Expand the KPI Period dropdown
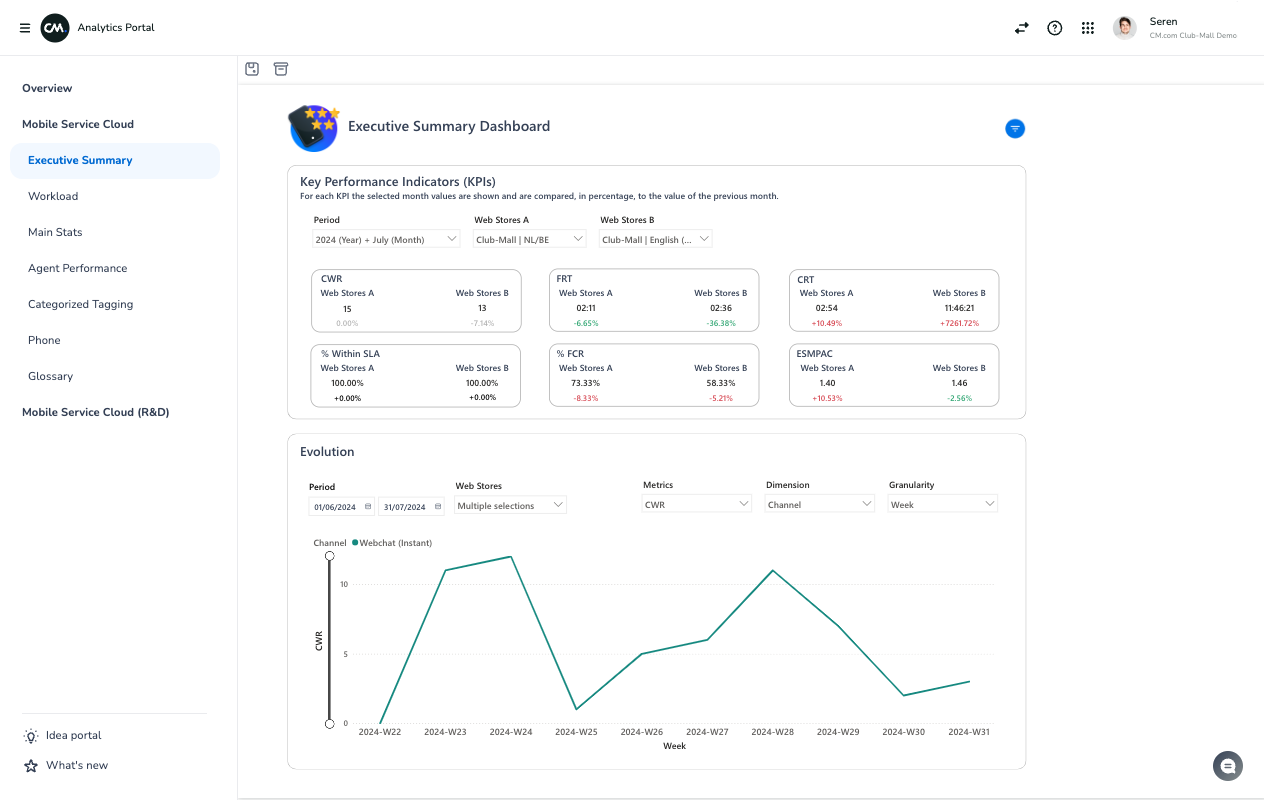 (x=386, y=240)
